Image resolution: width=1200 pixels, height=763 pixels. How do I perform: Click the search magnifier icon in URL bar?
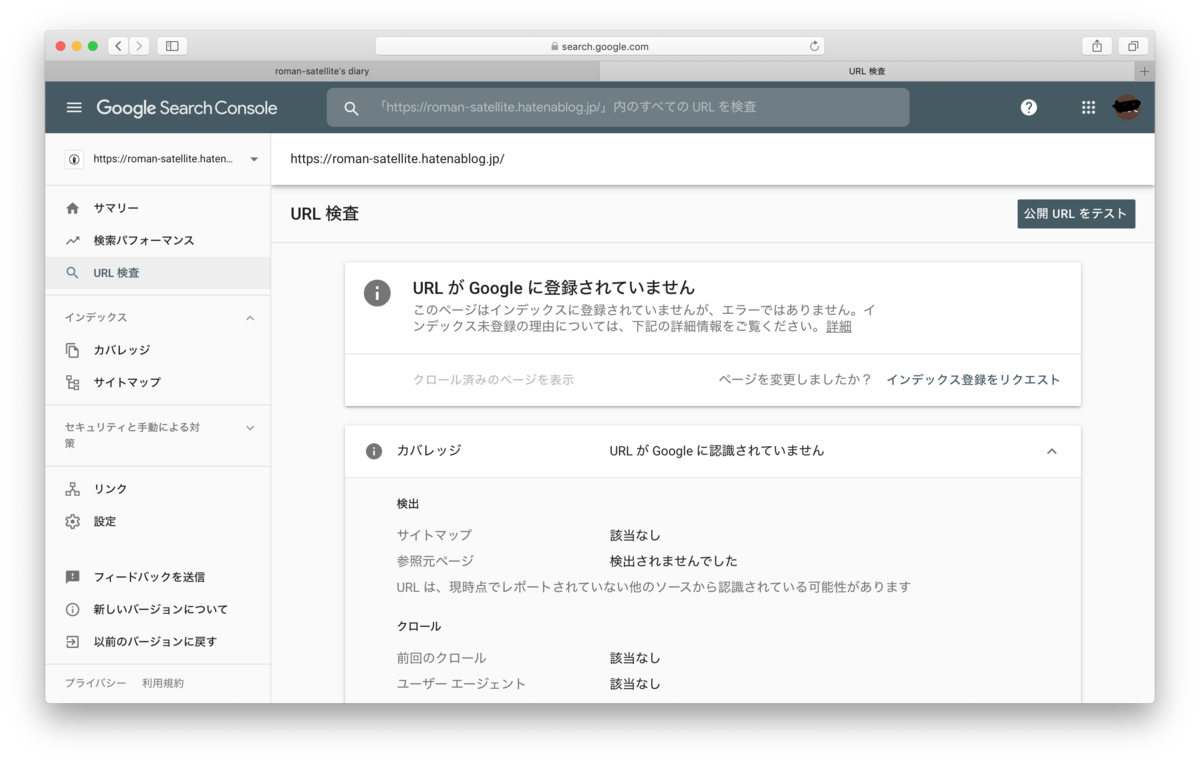click(x=351, y=108)
